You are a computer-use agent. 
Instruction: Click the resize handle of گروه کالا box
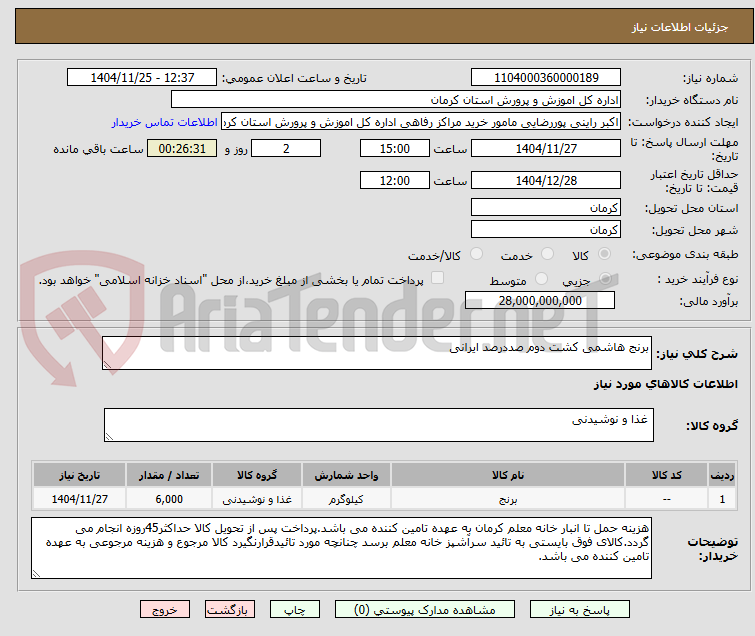(109, 437)
